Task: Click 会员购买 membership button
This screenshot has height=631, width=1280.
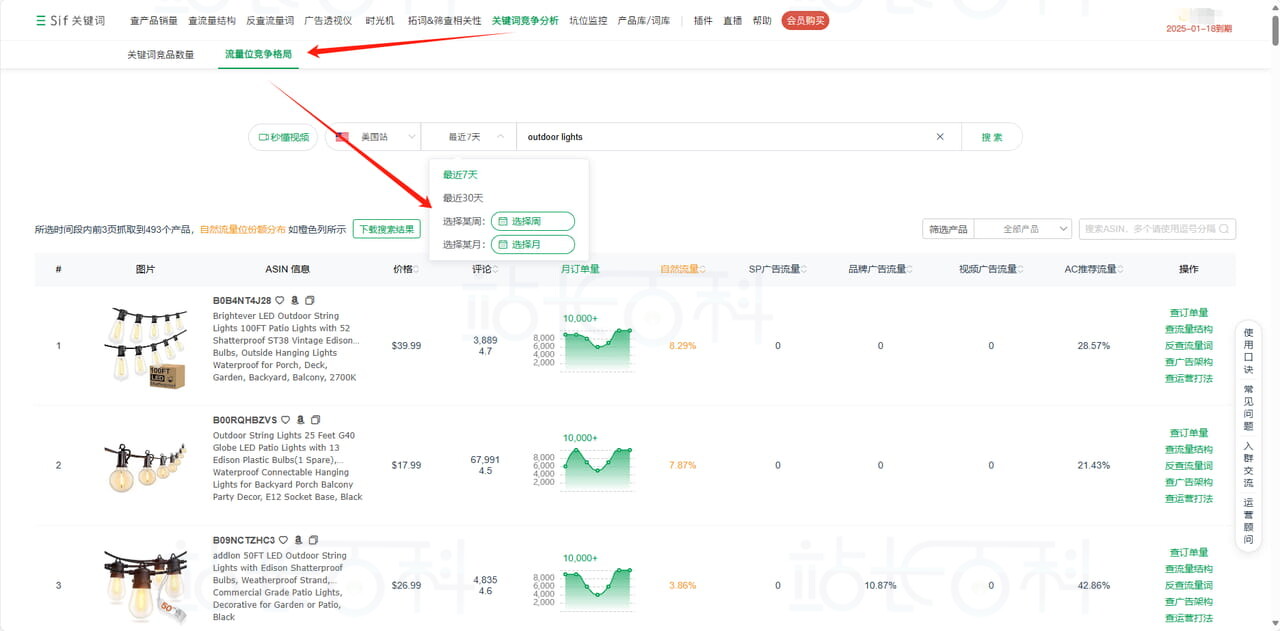Action: [x=805, y=21]
